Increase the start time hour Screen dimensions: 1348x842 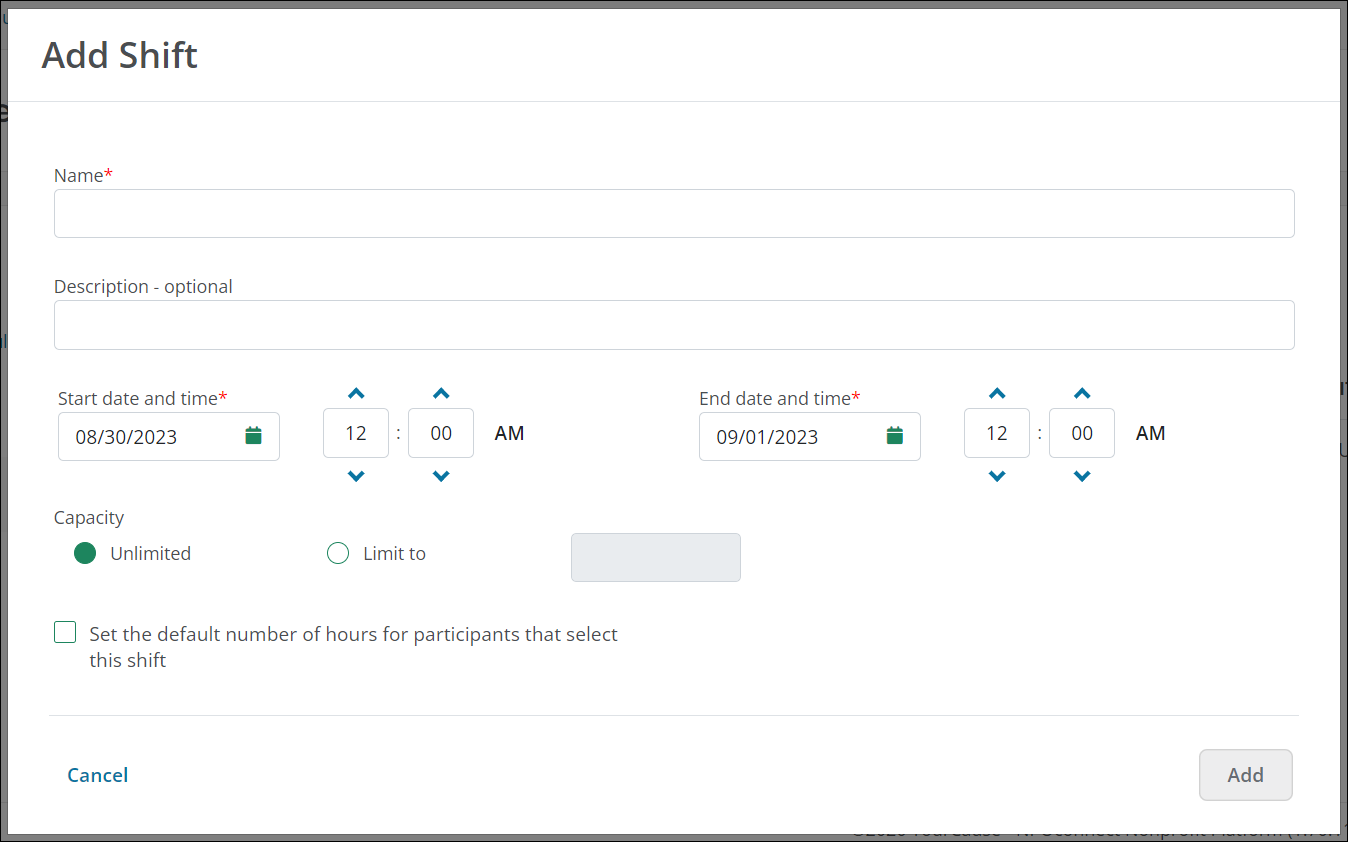(356, 394)
